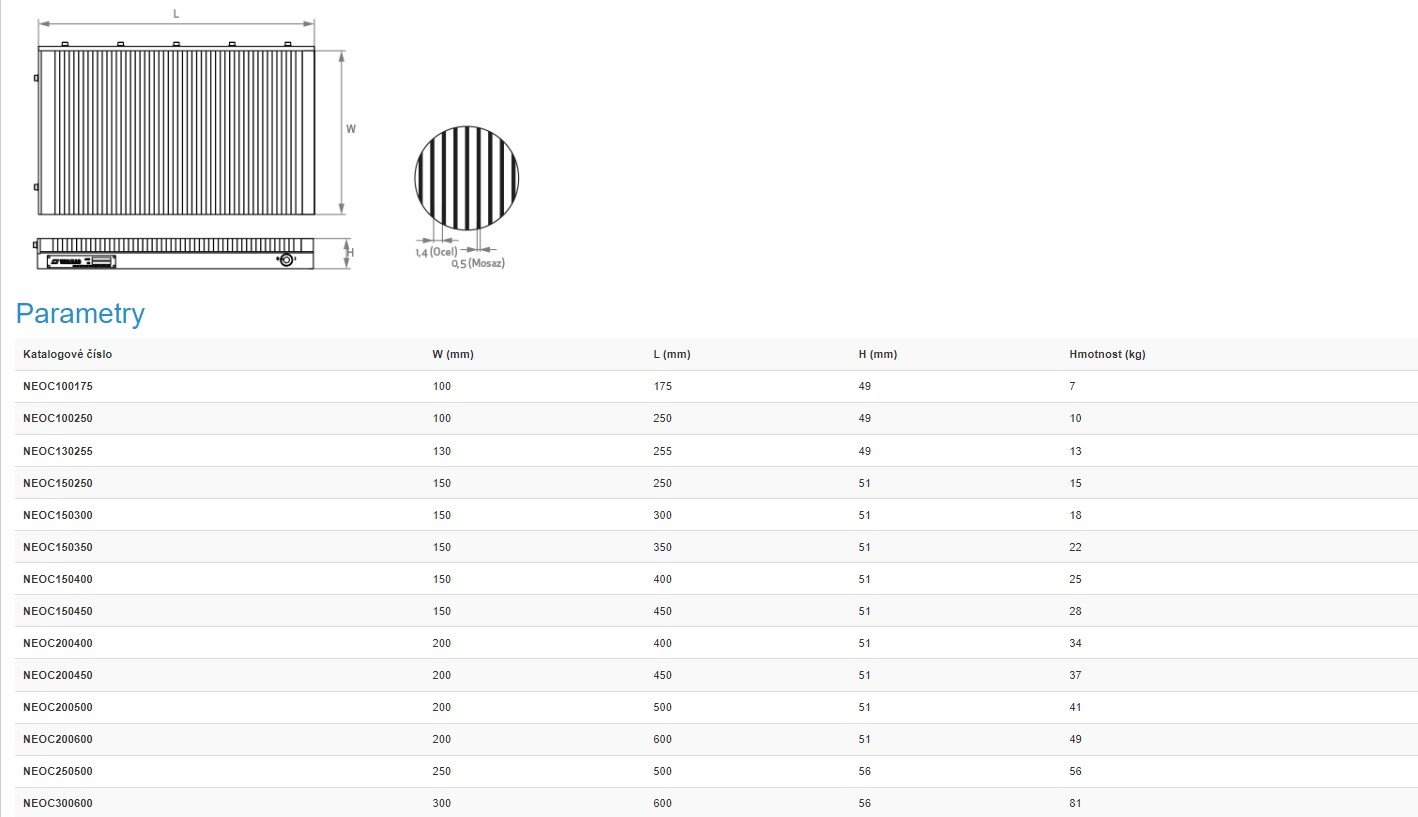This screenshot has height=817, width=1418.
Task: Click the side-view chuck drawing
Action: coord(176,253)
